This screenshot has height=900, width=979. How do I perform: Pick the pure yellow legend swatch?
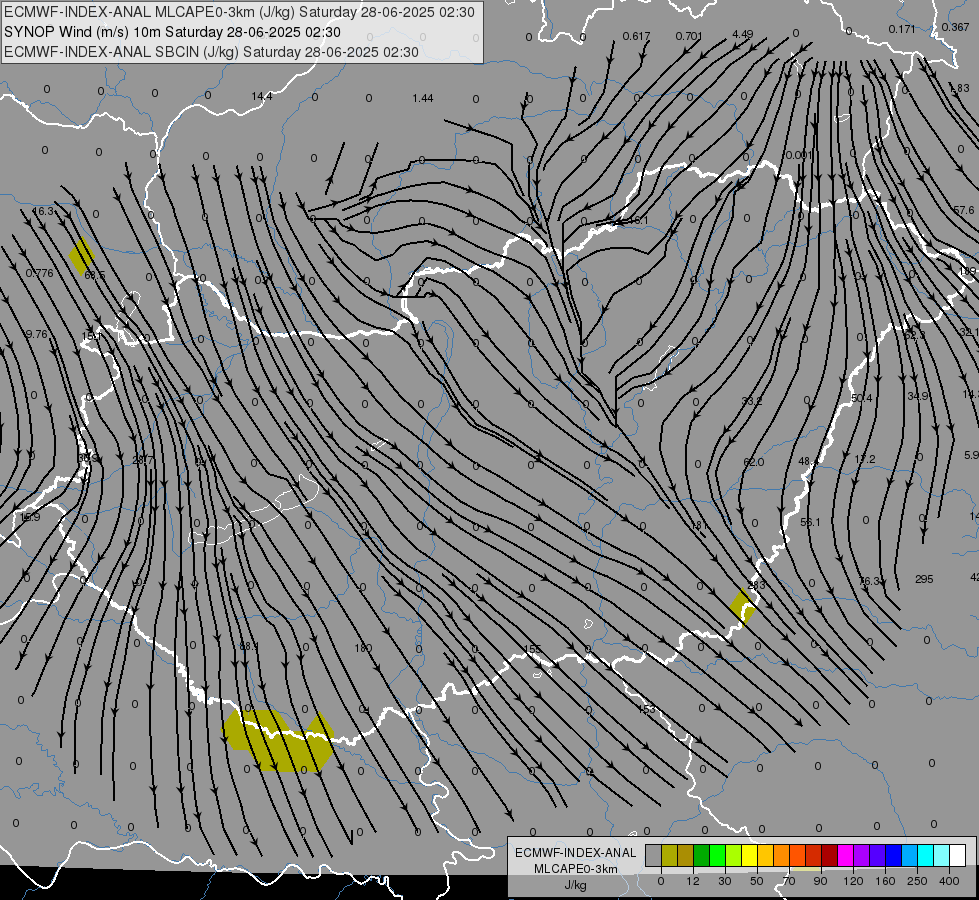point(749,856)
